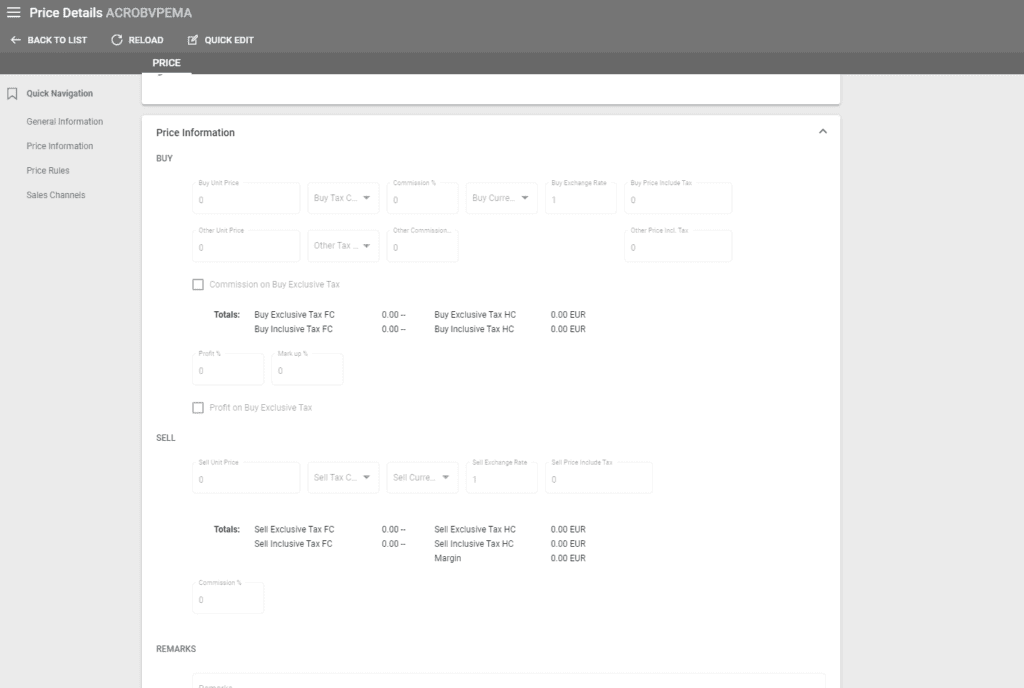Open the Buy Currency dropdown
This screenshot has width=1024, height=688.
(x=502, y=198)
